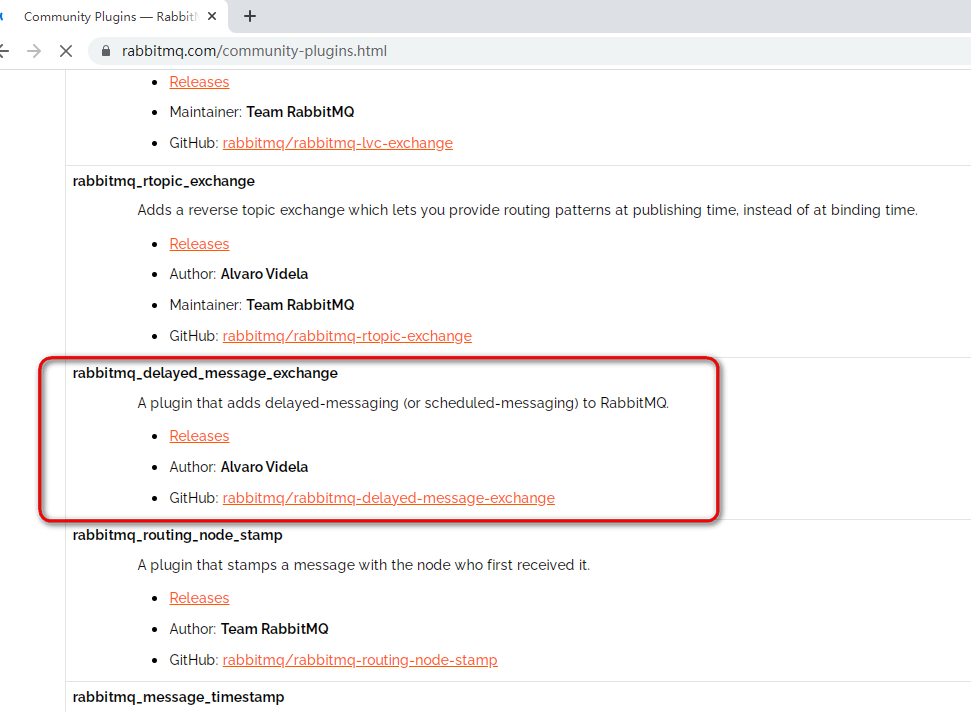The width and height of the screenshot is (971, 712).
Task: Open Releases link above Team RabbitMQ maintainer of lvc-exchange
Action: coord(199,82)
